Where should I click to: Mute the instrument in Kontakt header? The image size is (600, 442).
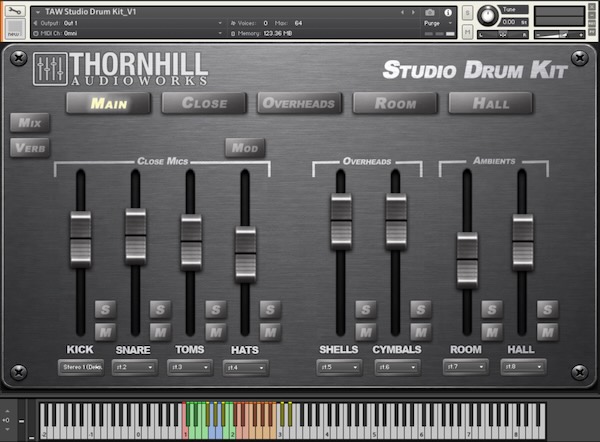[x=467, y=32]
